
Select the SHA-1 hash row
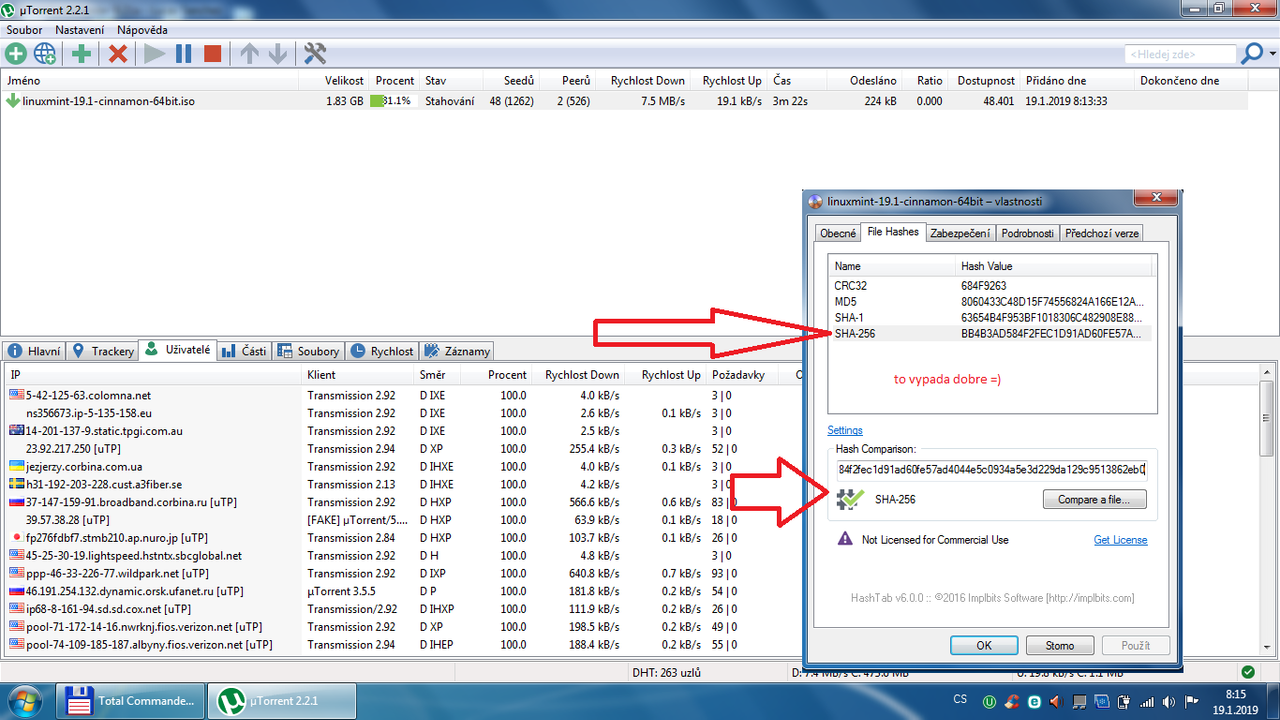click(x=992, y=318)
